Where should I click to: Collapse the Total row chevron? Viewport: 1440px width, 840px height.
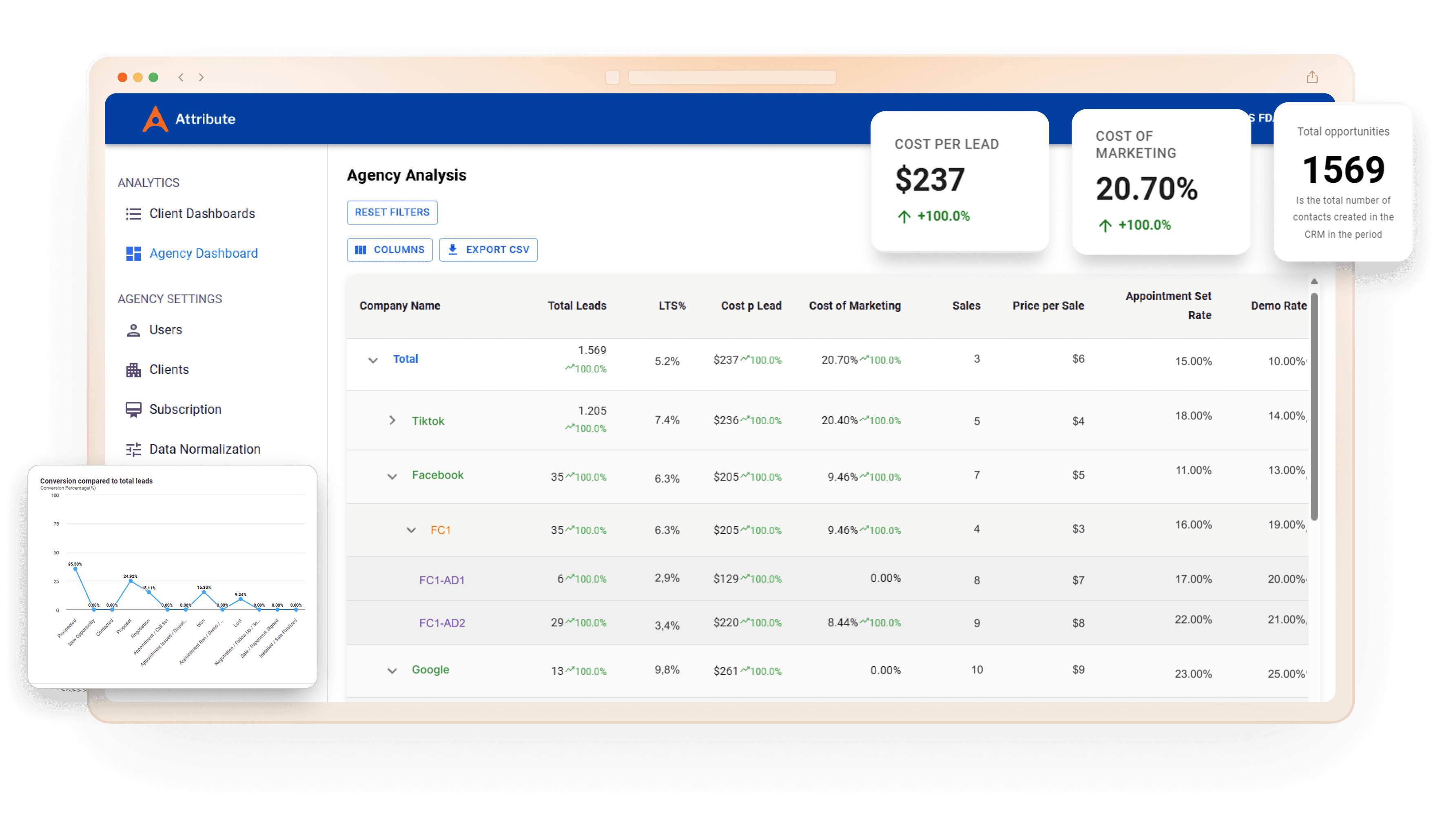373,360
